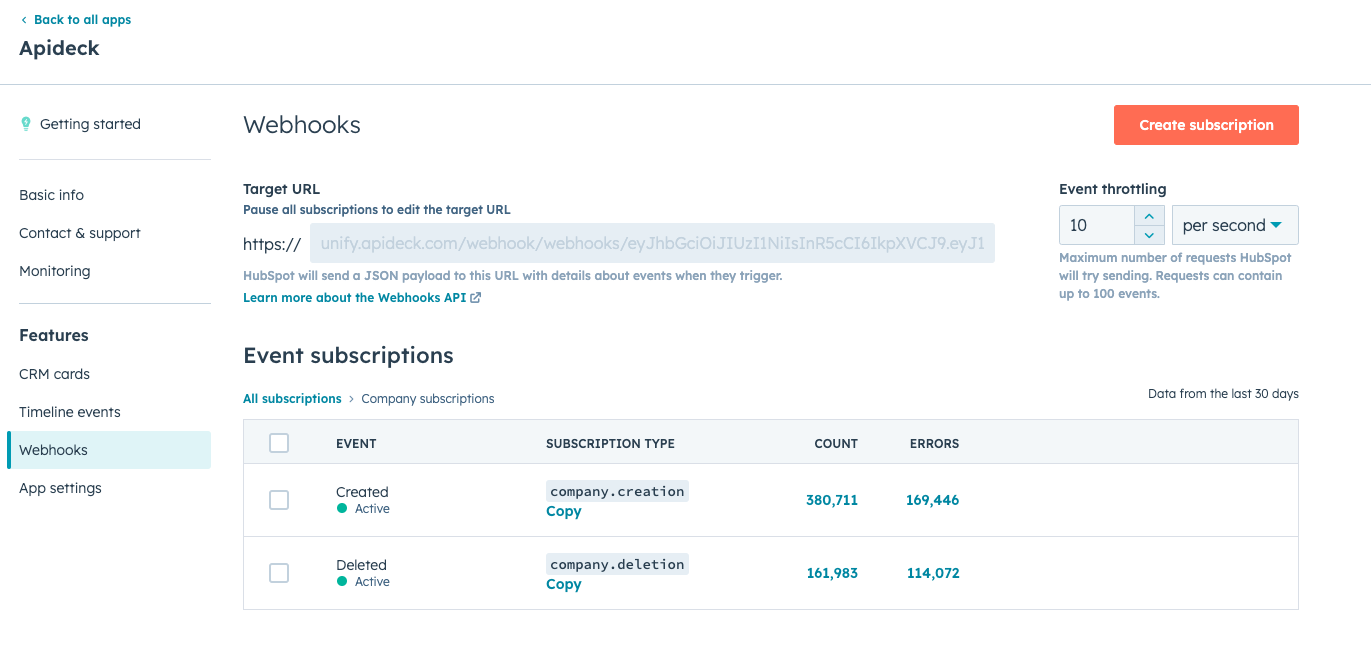Copy the company.deletion subscription type

pos(563,584)
